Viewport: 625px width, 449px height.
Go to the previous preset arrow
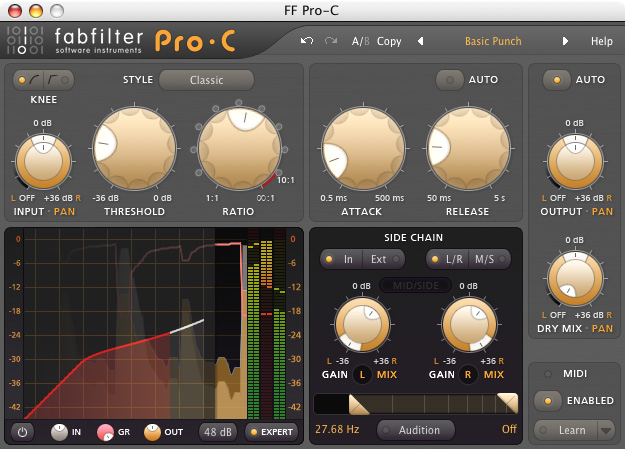coord(420,41)
